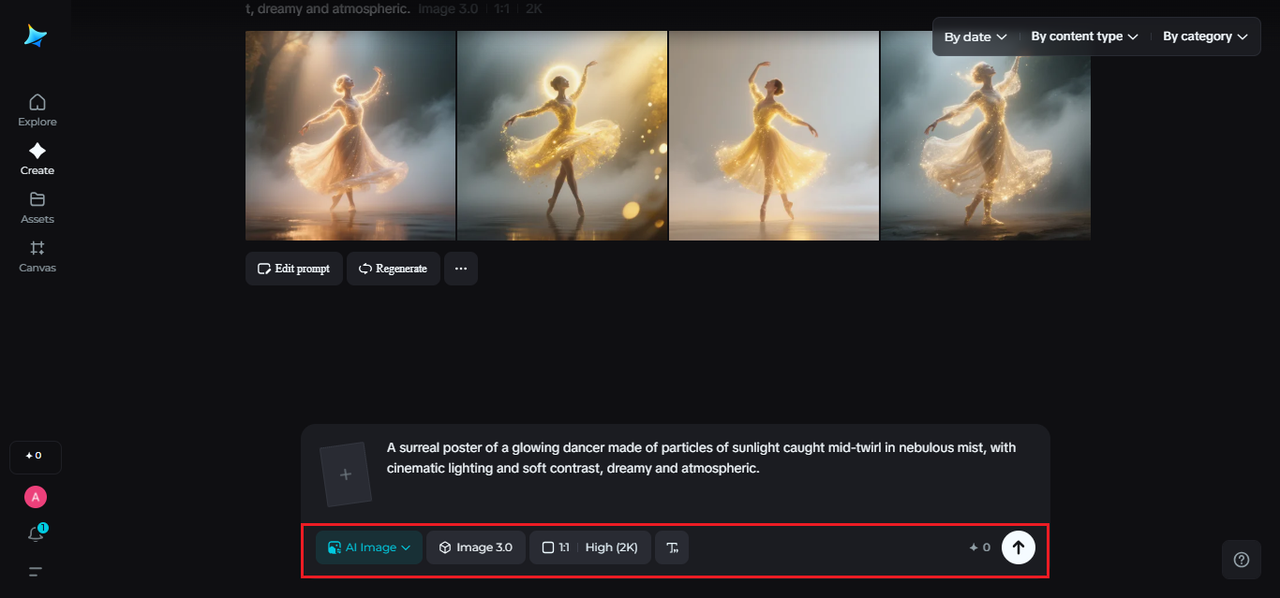Expand the By content type filter
Screen dimensions: 1280x598
[x=1083, y=36]
